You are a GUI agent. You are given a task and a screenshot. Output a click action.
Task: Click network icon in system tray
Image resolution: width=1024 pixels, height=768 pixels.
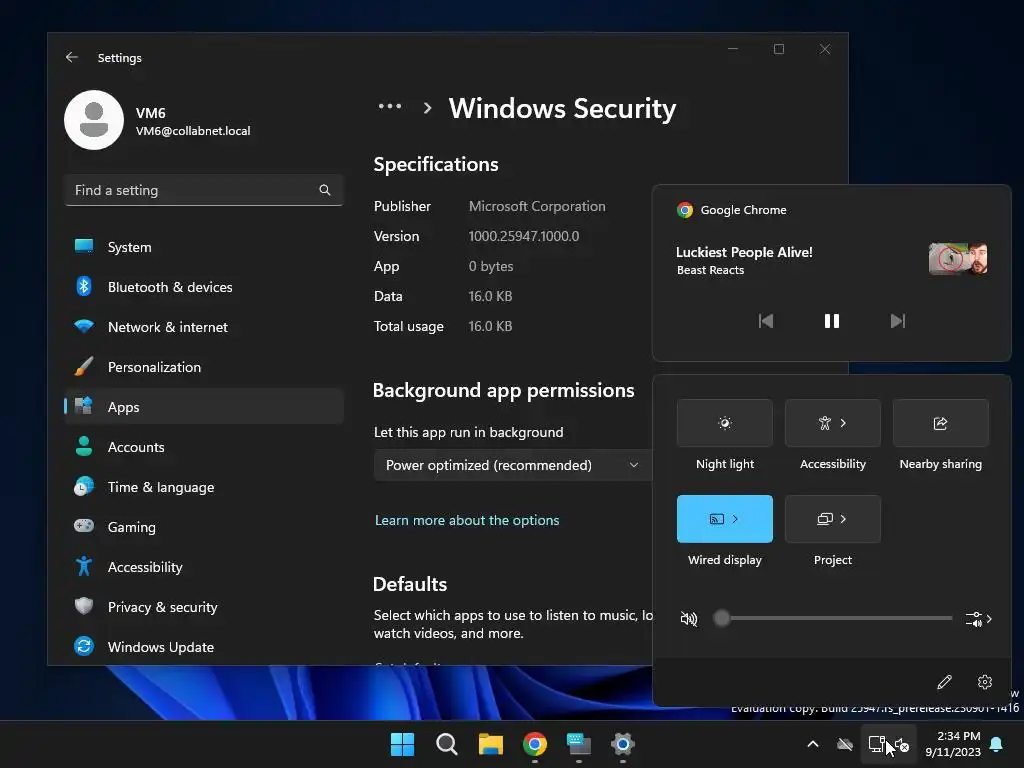[x=876, y=744]
